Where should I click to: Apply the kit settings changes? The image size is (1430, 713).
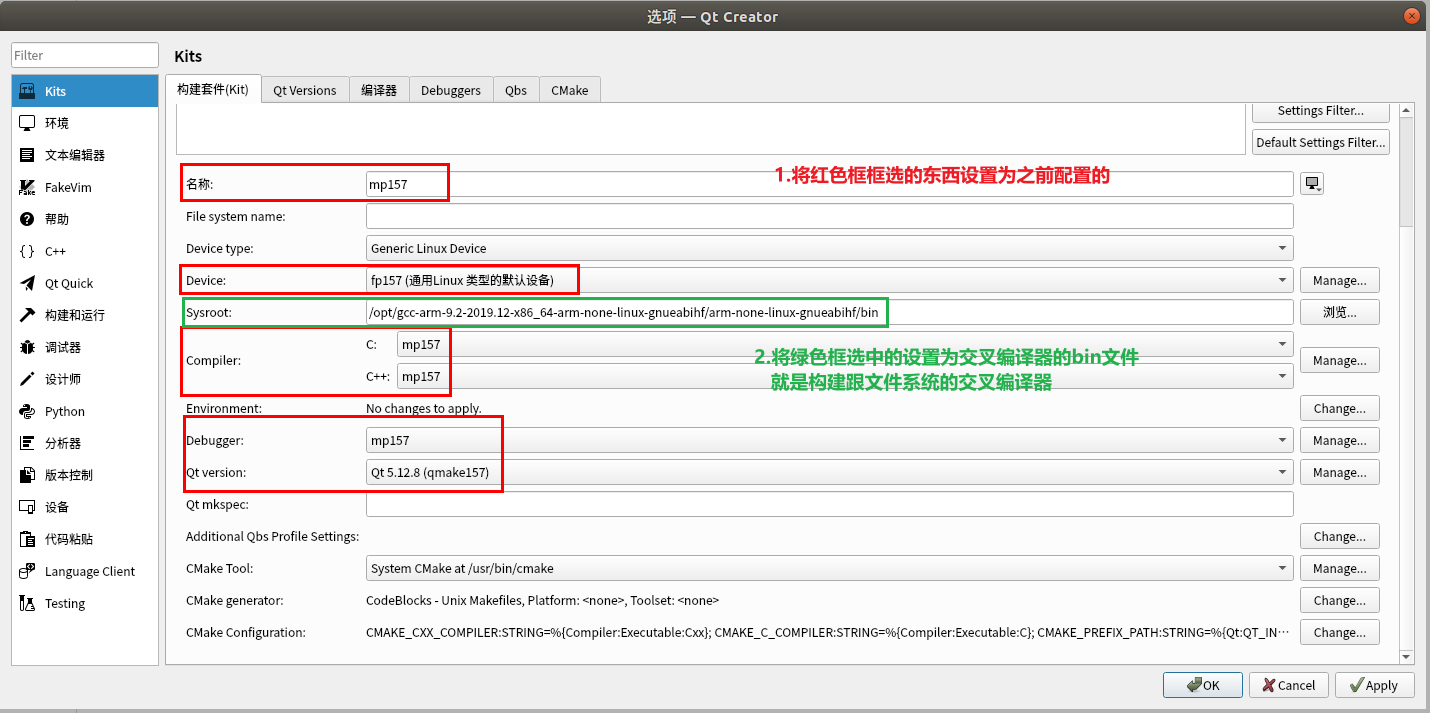1374,685
